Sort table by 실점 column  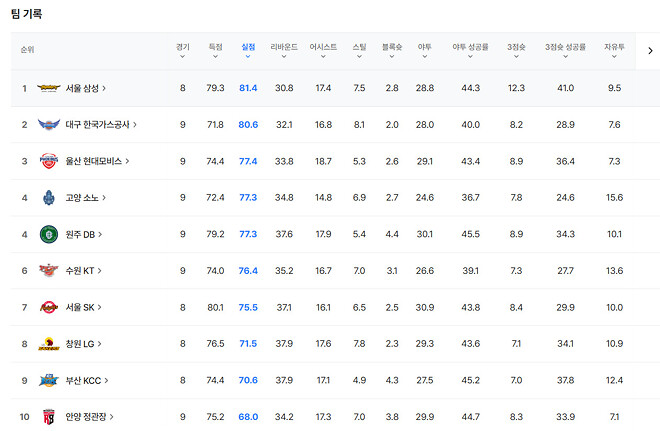point(248,51)
